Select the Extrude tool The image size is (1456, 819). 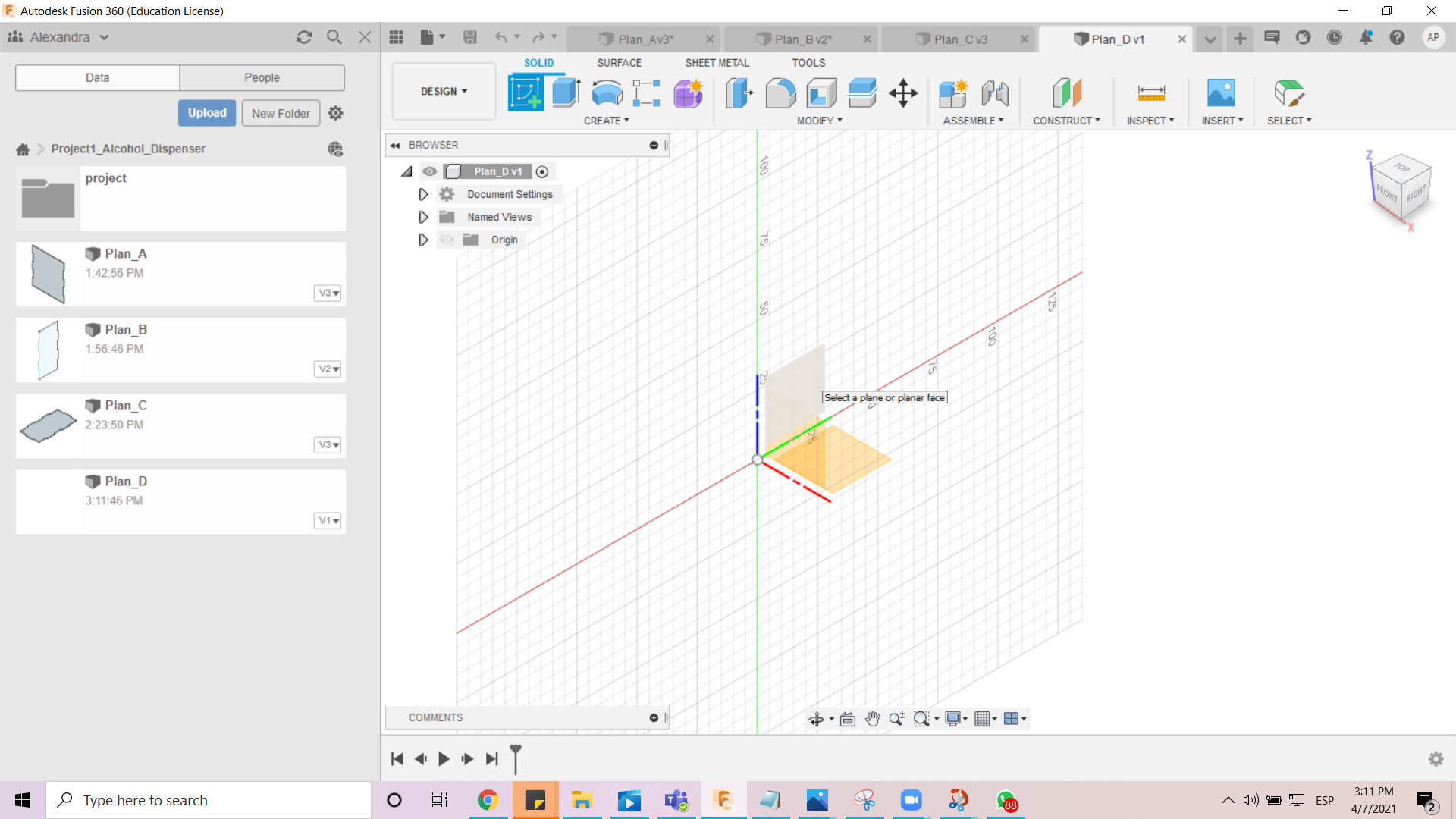pos(566,93)
